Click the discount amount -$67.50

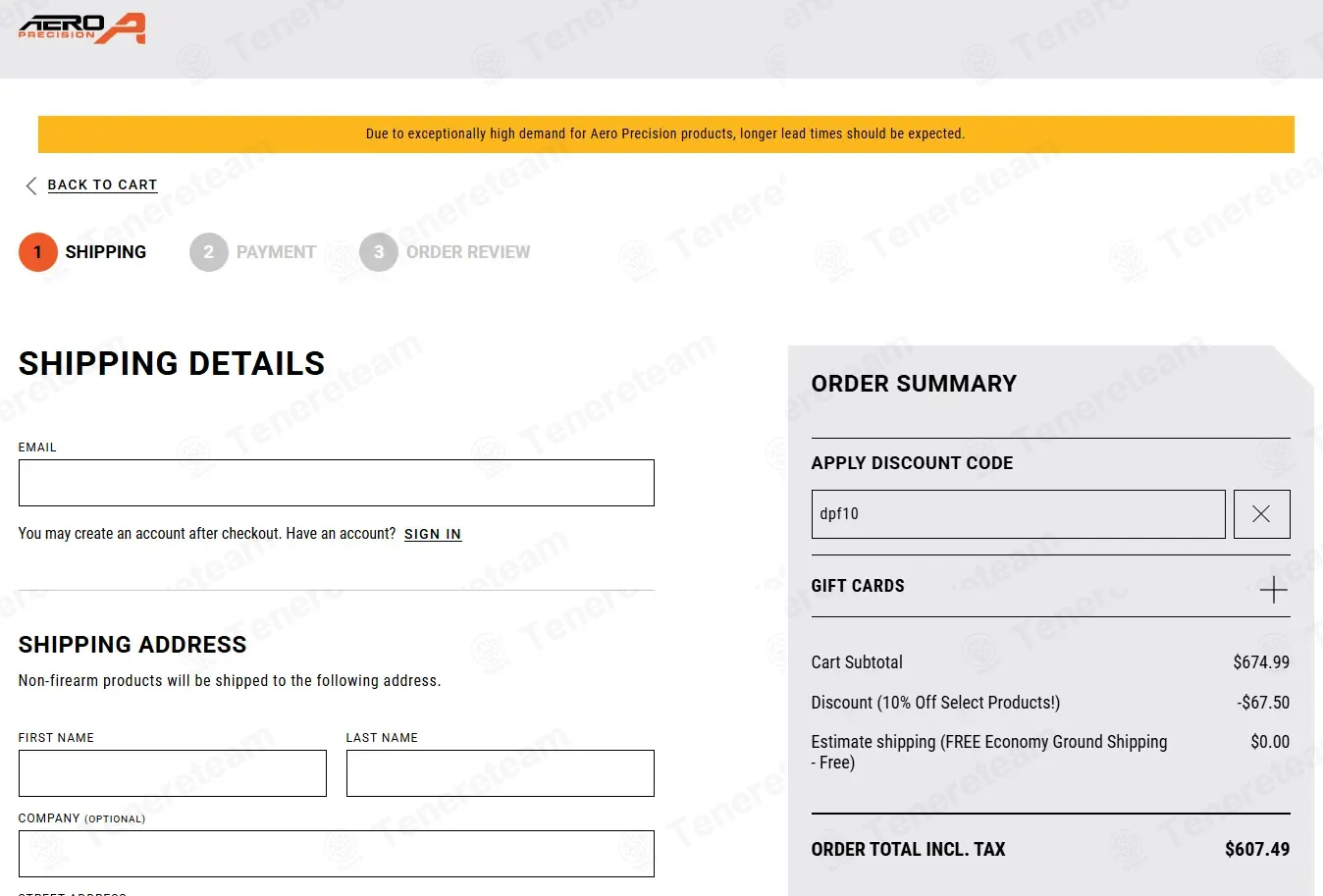[x=1263, y=703]
